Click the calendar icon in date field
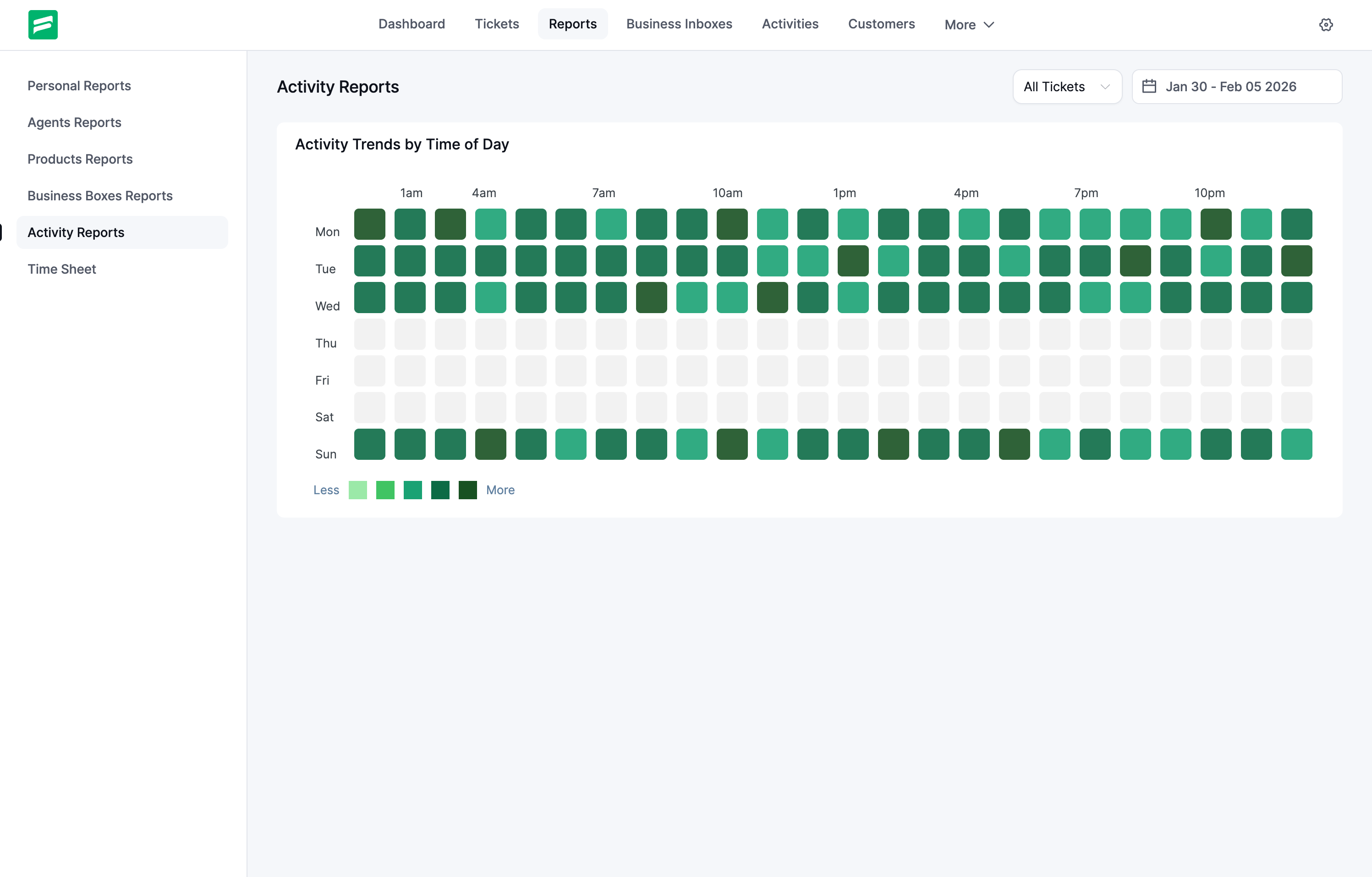 pyautogui.click(x=1149, y=87)
